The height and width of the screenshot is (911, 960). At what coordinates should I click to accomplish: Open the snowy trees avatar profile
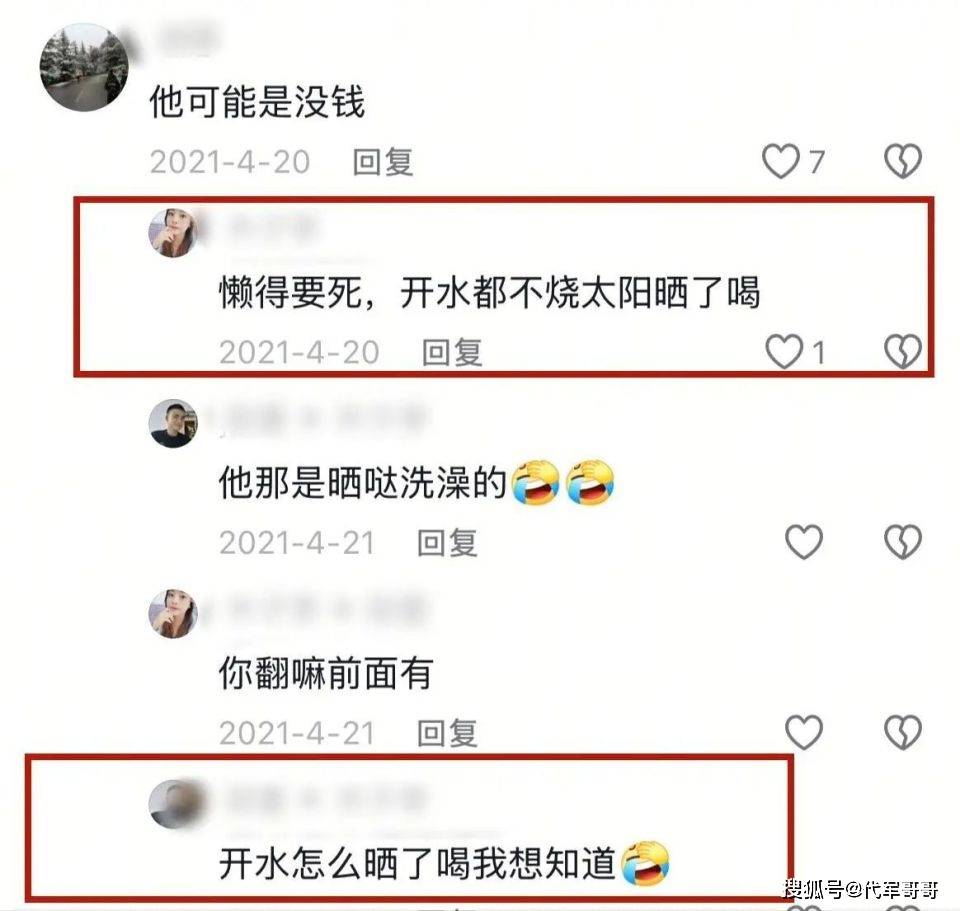[84, 67]
